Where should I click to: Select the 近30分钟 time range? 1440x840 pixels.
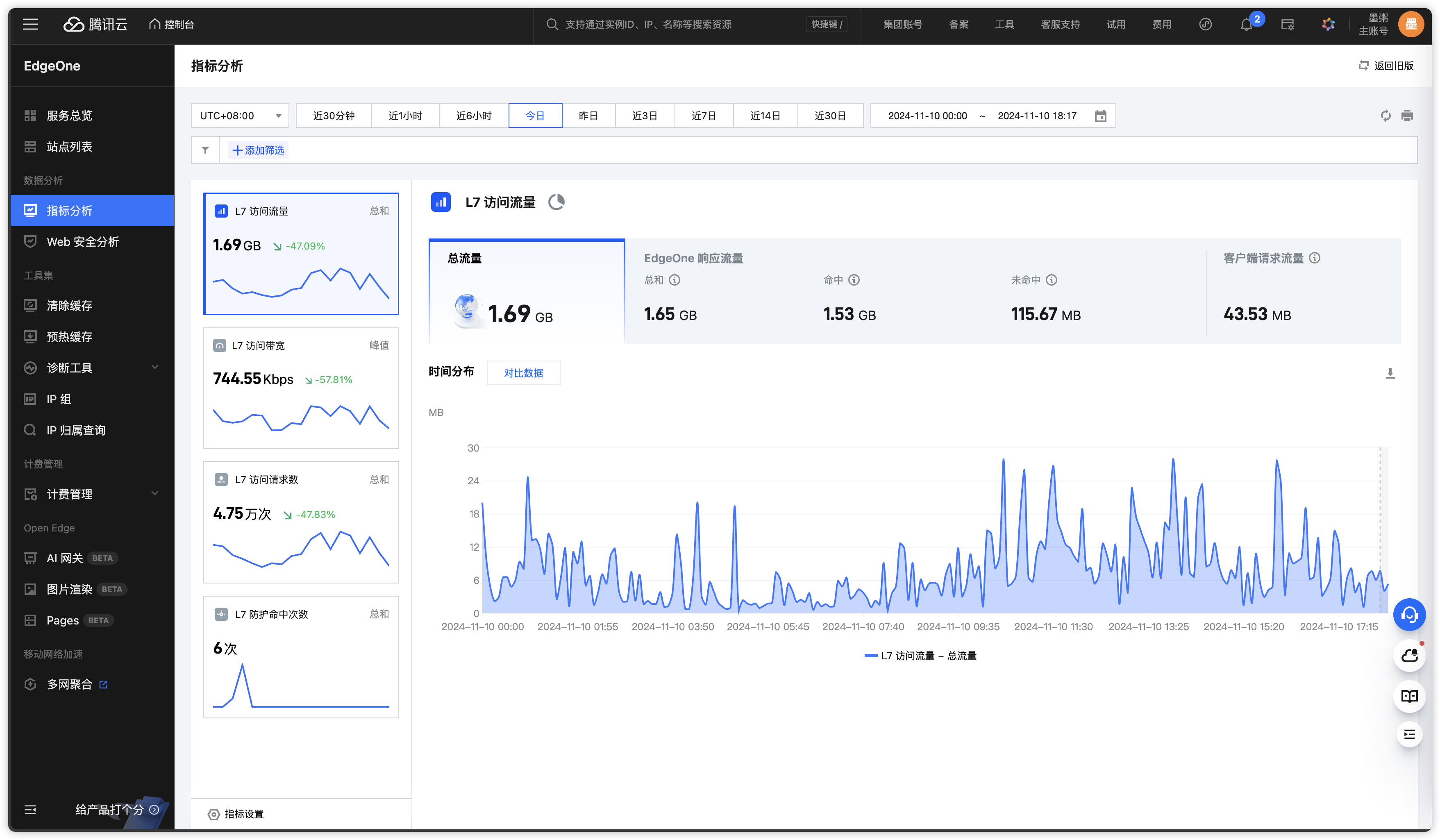[334, 116]
